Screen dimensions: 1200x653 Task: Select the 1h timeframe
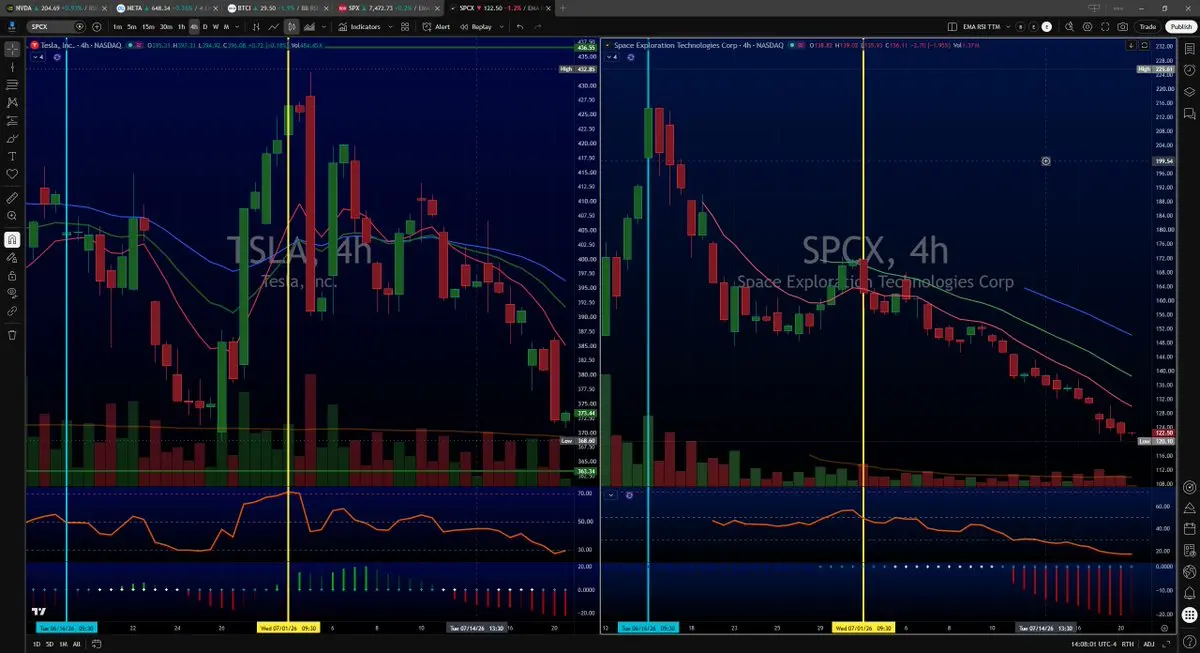click(181, 26)
